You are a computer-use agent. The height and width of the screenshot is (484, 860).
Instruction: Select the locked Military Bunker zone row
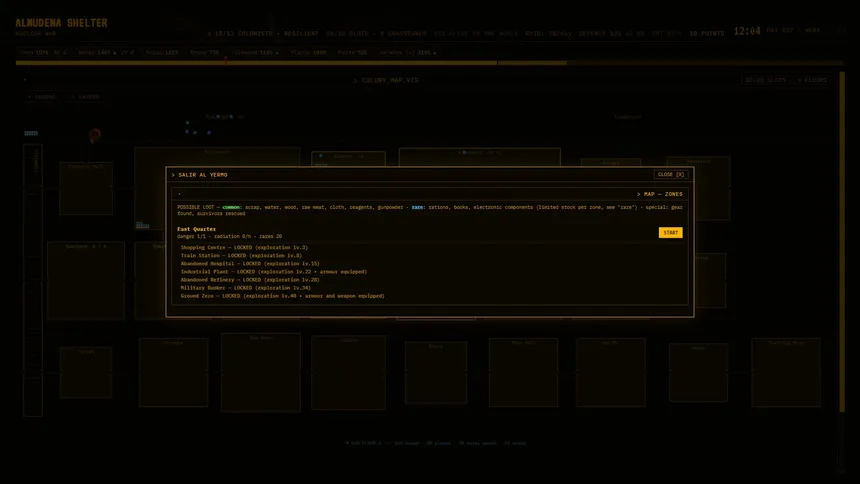point(246,288)
